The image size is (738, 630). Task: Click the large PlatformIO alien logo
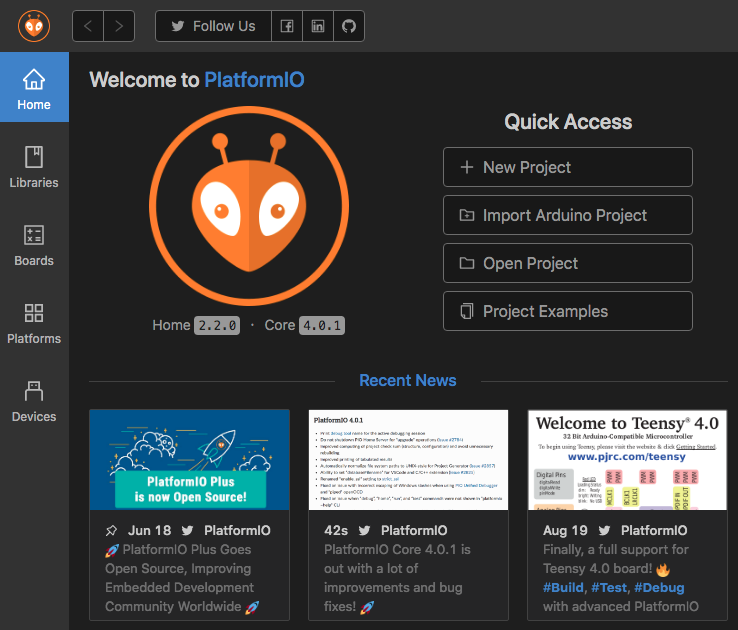click(x=249, y=206)
